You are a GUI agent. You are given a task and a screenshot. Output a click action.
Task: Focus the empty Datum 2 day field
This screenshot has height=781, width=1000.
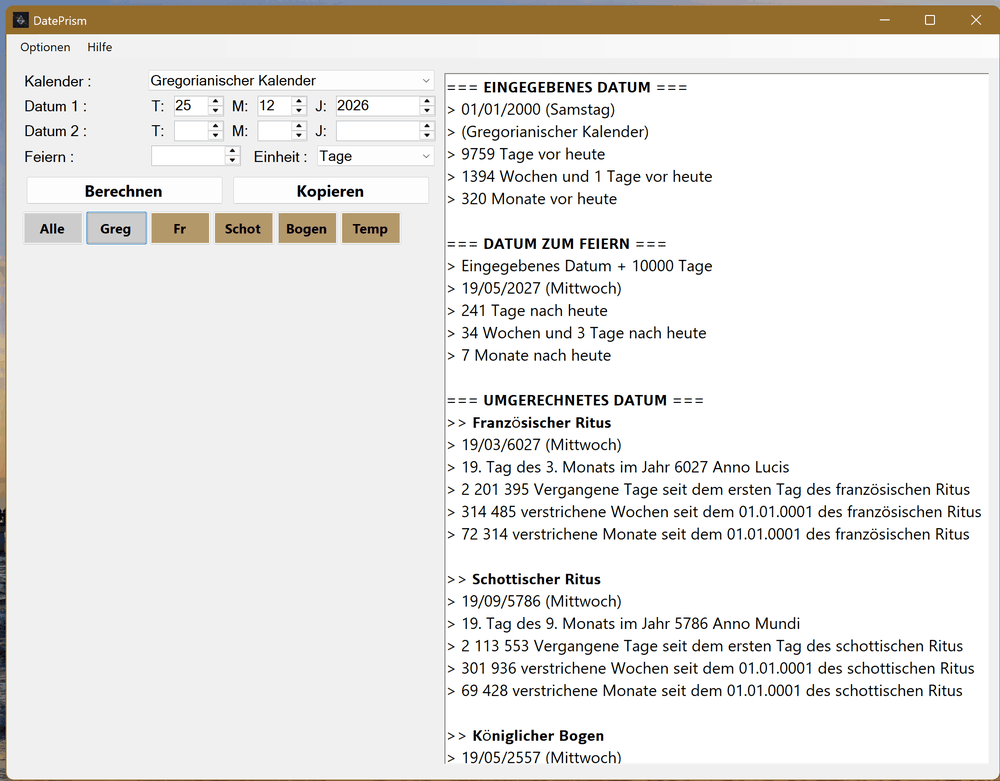coord(191,131)
